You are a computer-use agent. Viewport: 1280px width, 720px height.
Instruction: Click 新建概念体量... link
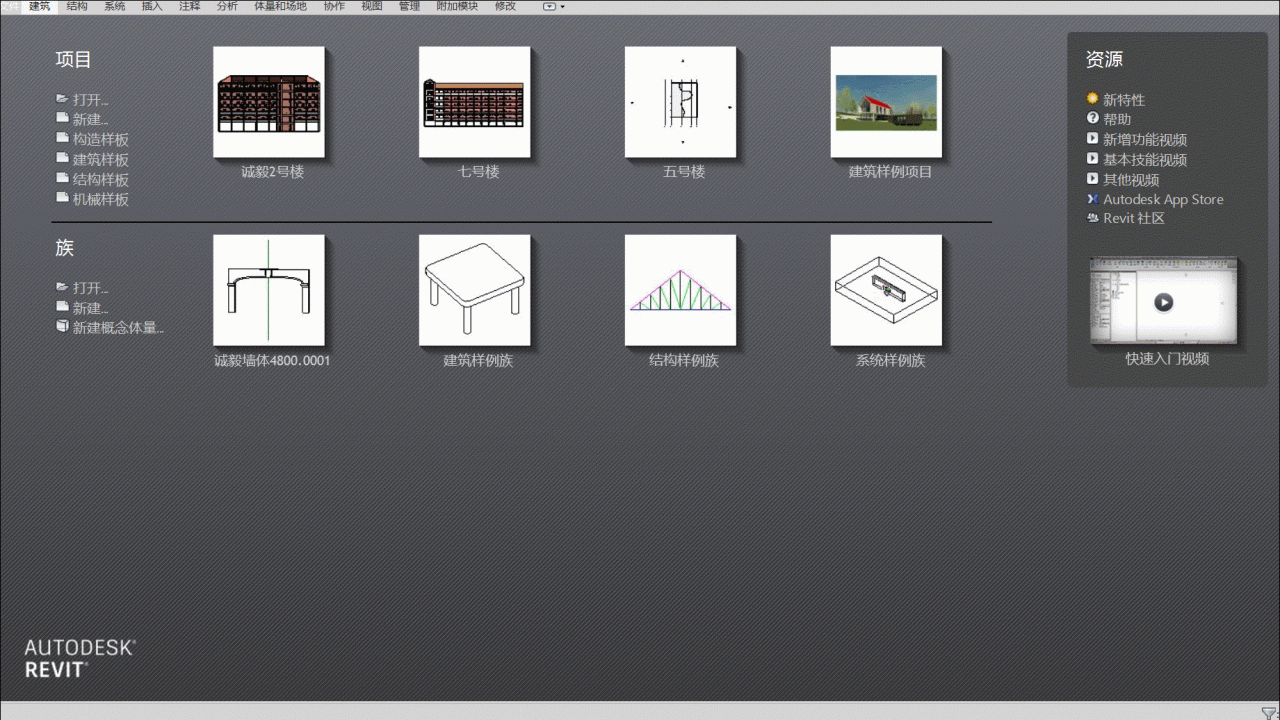point(119,327)
